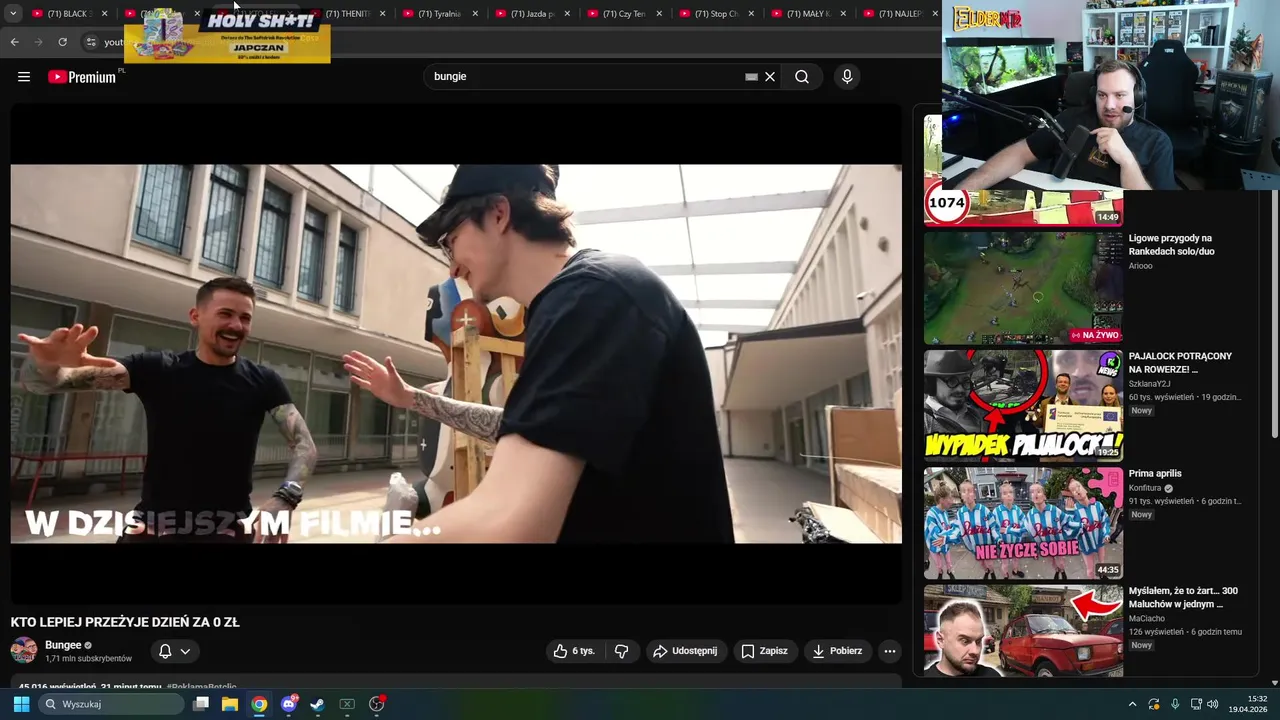The image size is (1280, 720).
Task: Open the tab search dropdown arrow
Action: click(x=13, y=14)
